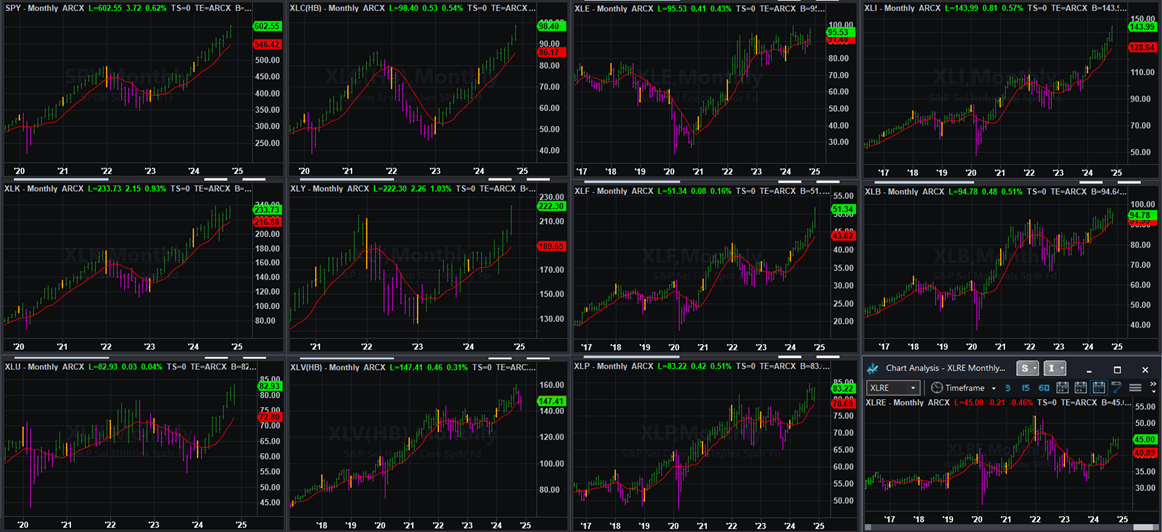The height and width of the screenshot is (532, 1162).
Task: Click the 'XLK - Monthly' status line label
Action: pyautogui.click(x=32, y=190)
